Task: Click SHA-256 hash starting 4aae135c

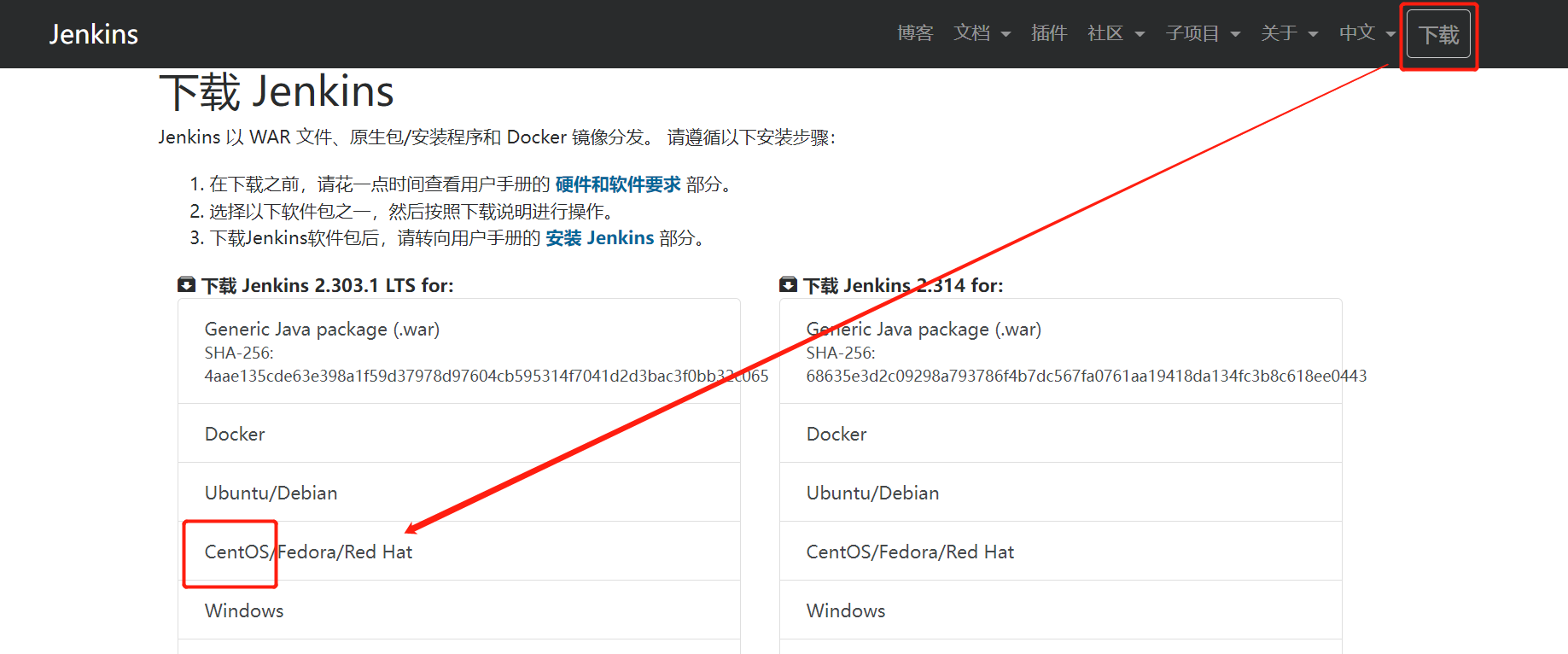Action: coord(487,376)
